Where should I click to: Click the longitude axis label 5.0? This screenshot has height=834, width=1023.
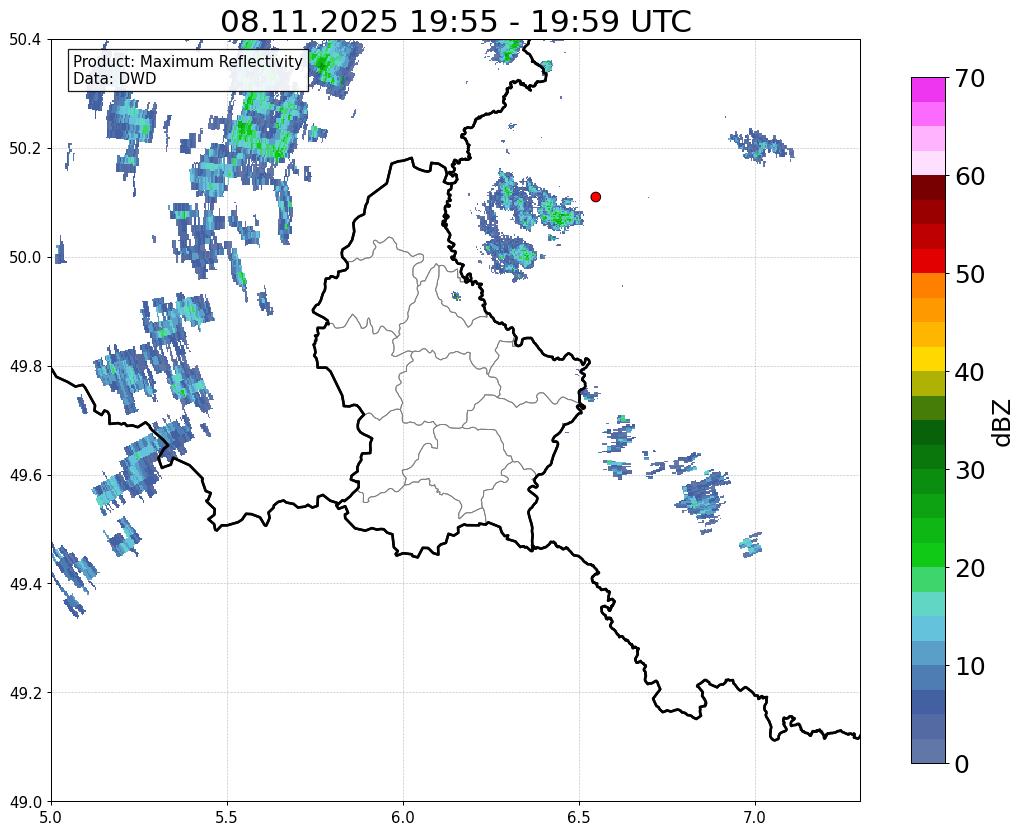51,818
